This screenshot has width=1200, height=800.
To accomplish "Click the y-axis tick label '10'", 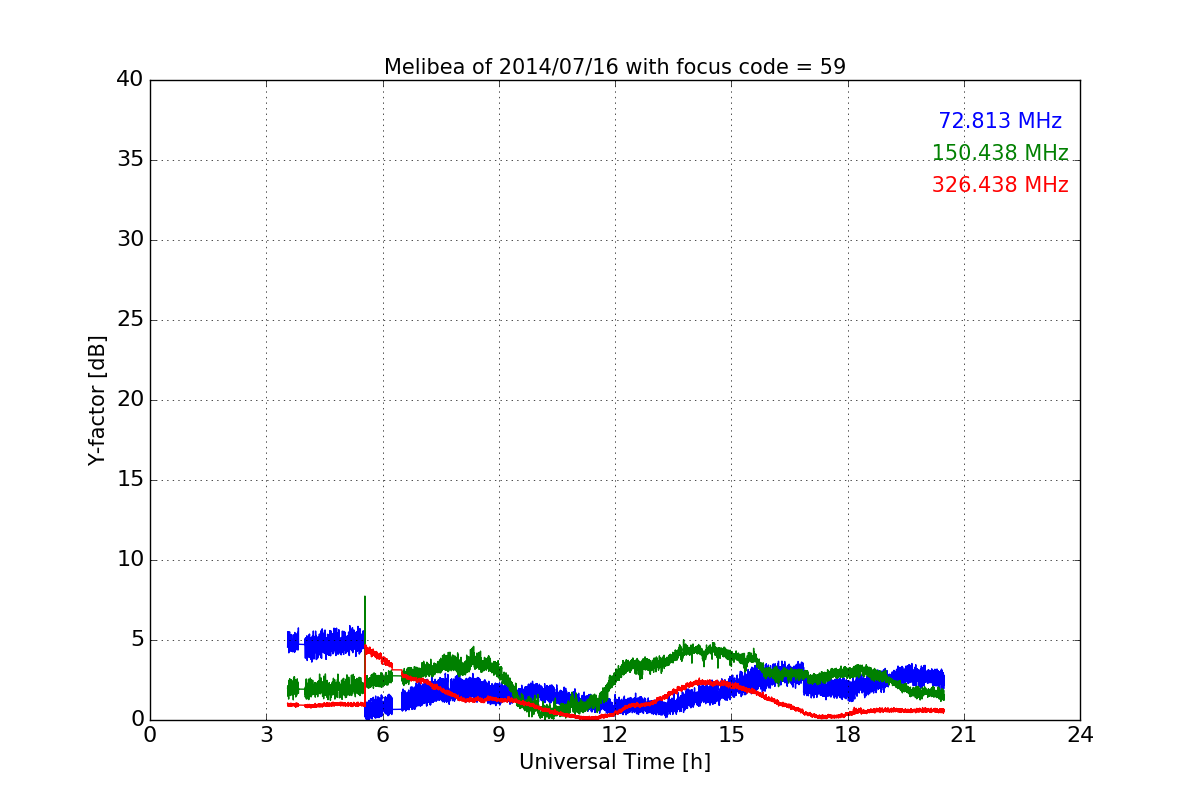I will pyautogui.click(x=130, y=560).
